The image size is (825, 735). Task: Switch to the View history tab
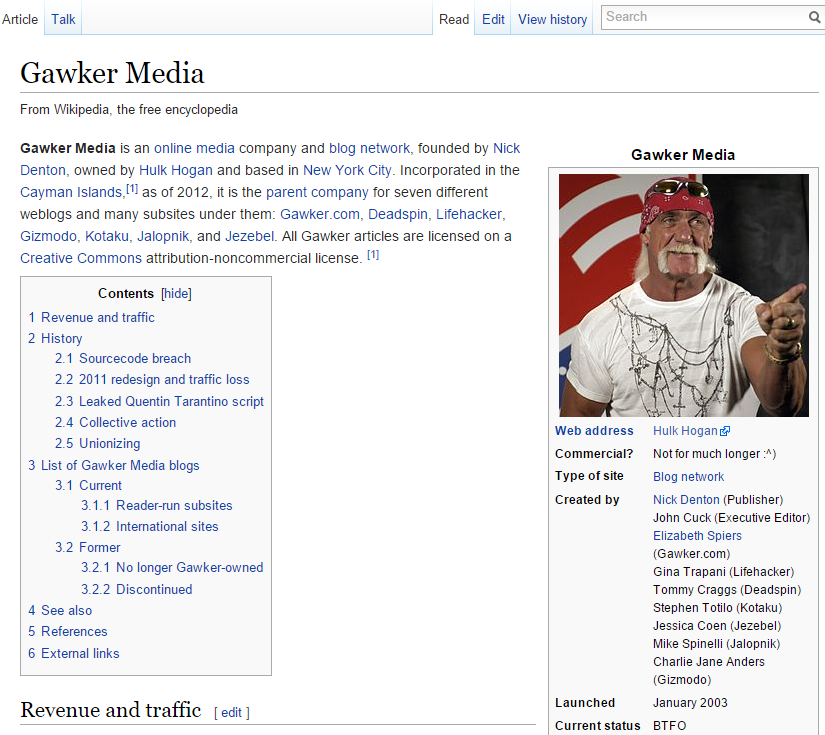(552, 19)
